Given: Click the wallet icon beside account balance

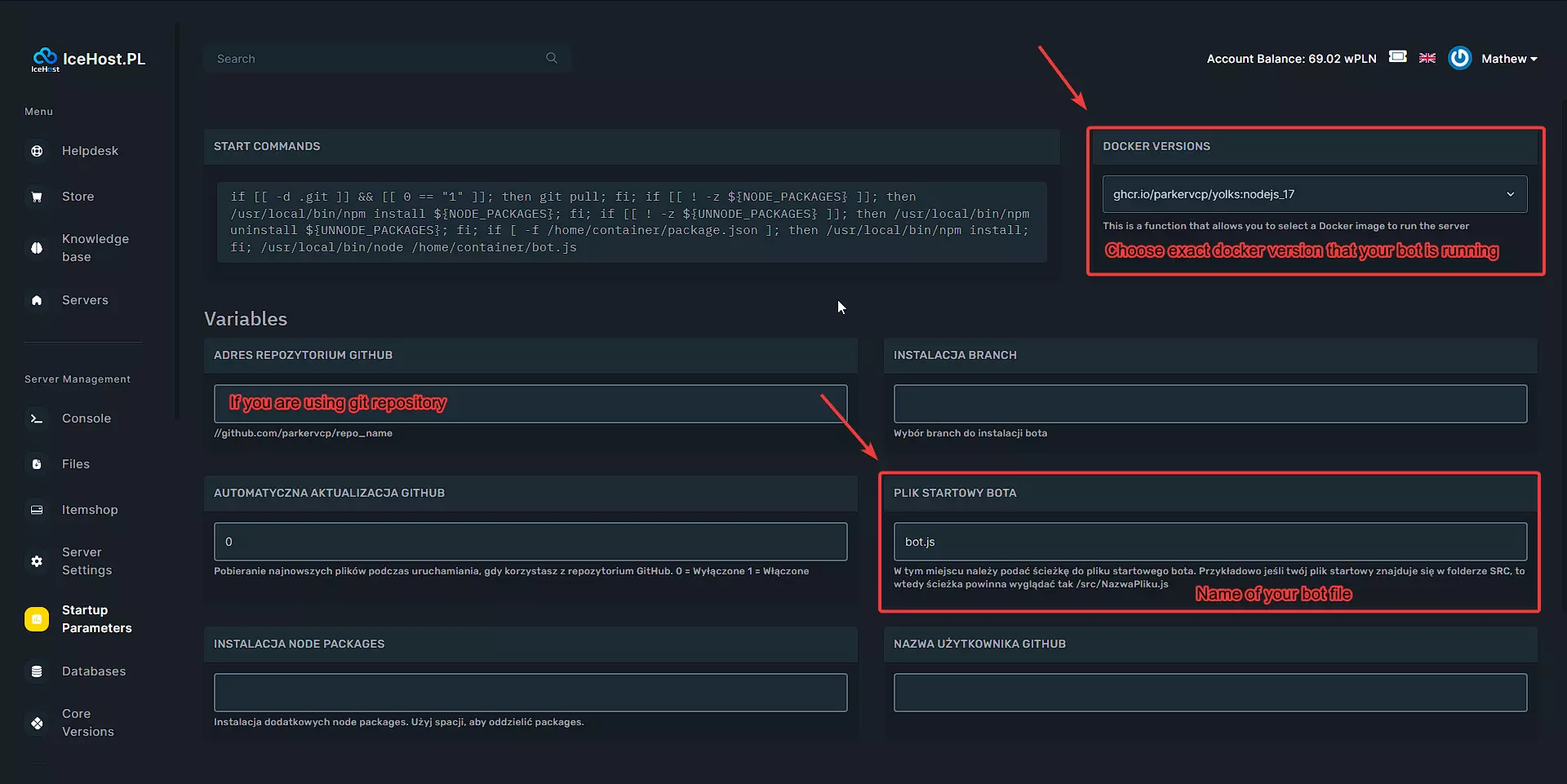Looking at the screenshot, I should [1398, 56].
